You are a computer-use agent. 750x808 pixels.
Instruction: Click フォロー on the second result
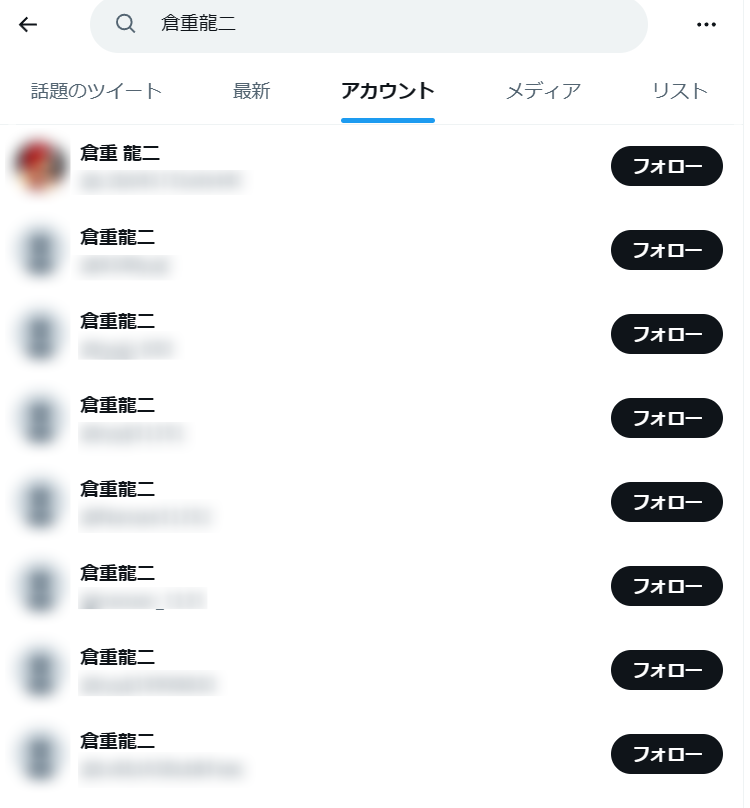pos(666,250)
